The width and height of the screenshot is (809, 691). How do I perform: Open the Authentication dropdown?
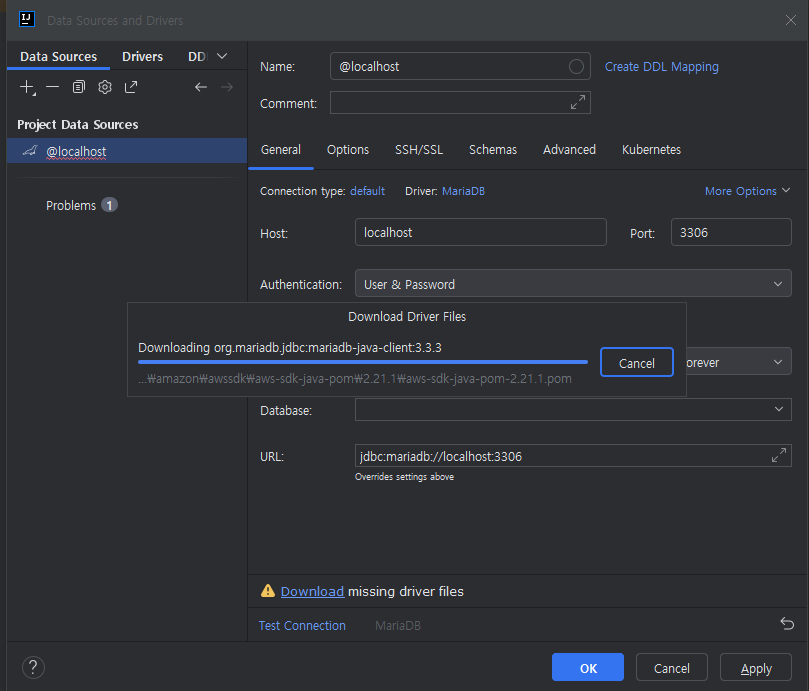573,283
